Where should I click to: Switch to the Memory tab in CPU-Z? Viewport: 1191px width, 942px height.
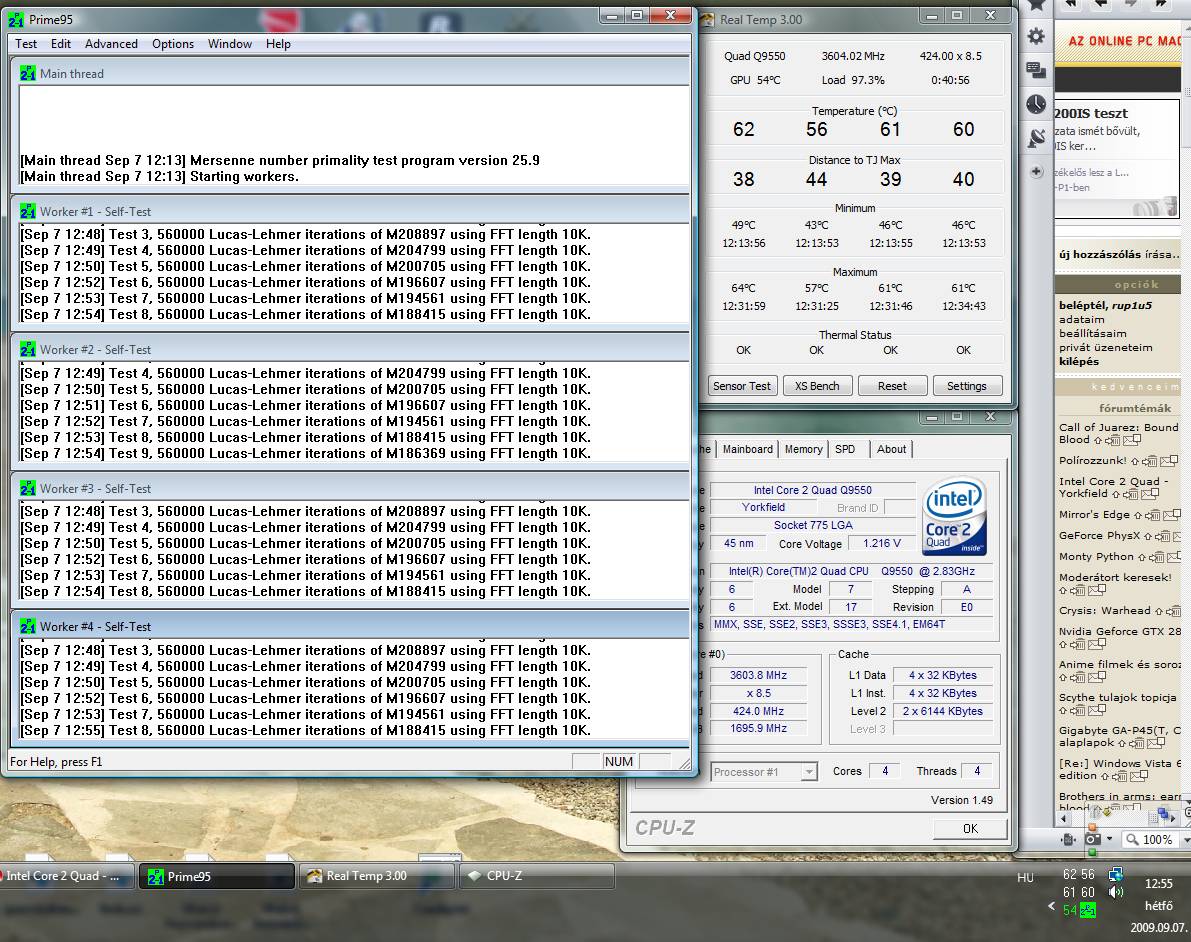coord(804,449)
